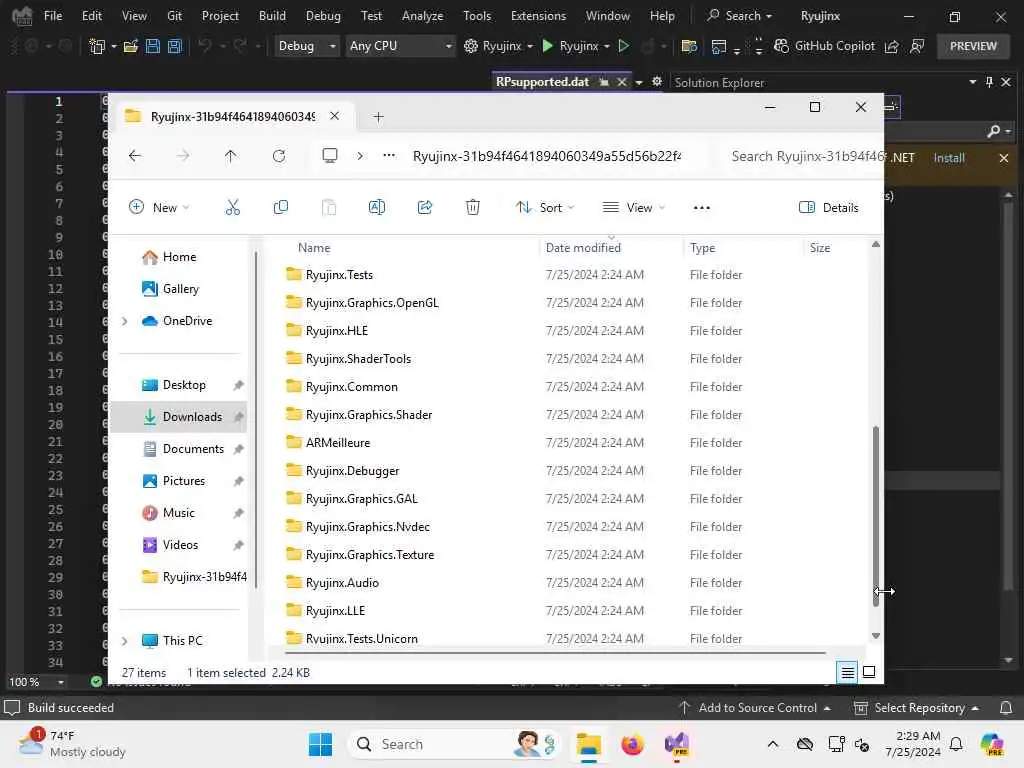1024x768 pixels.
Task: Click the Refresh icon in File Explorer
Action: coord(279,155)
